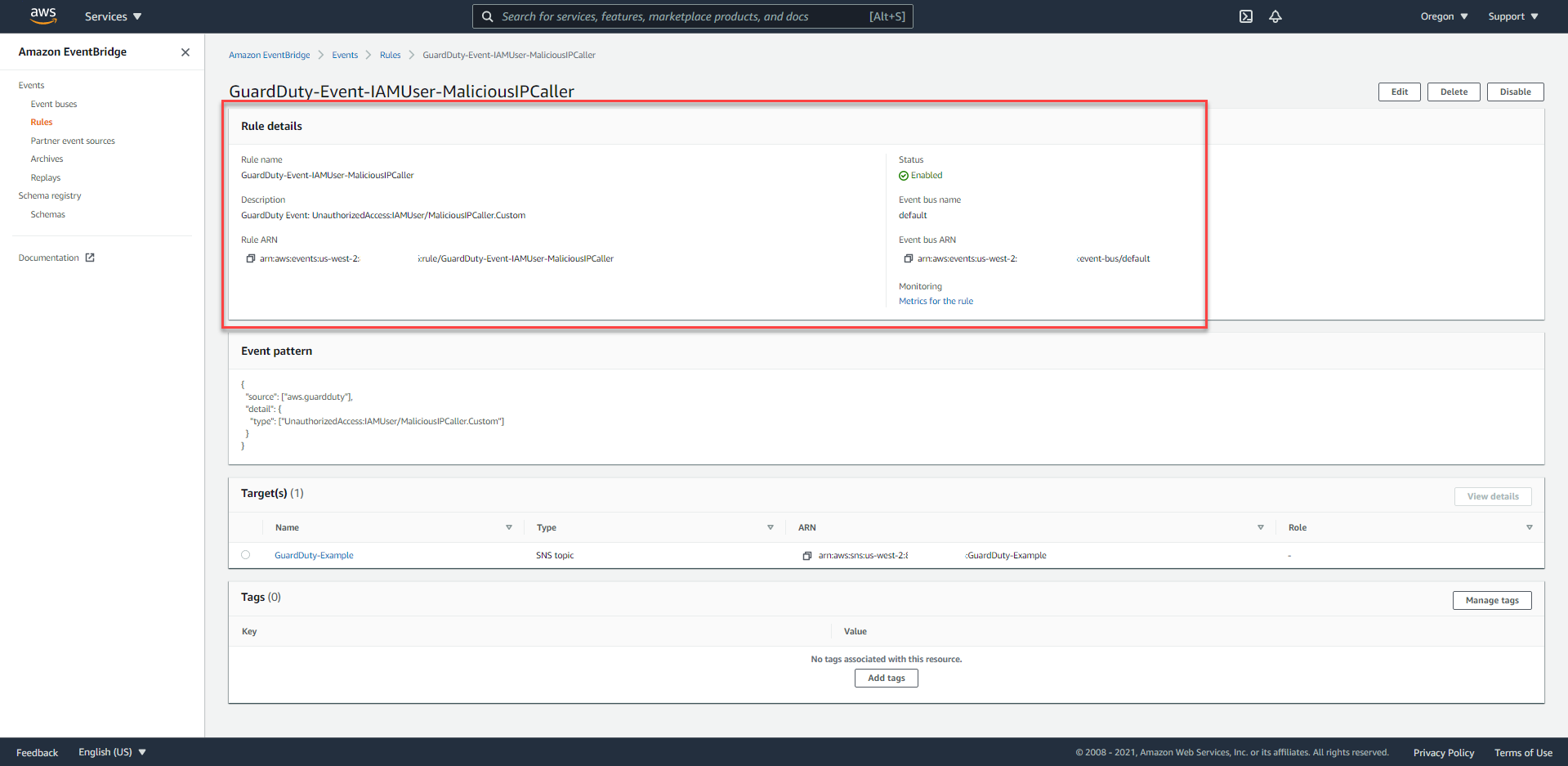Go to Events breadcrumb link
This screenshot has width=1568, height=766.
pyautogui.click(x=345, y=55)
